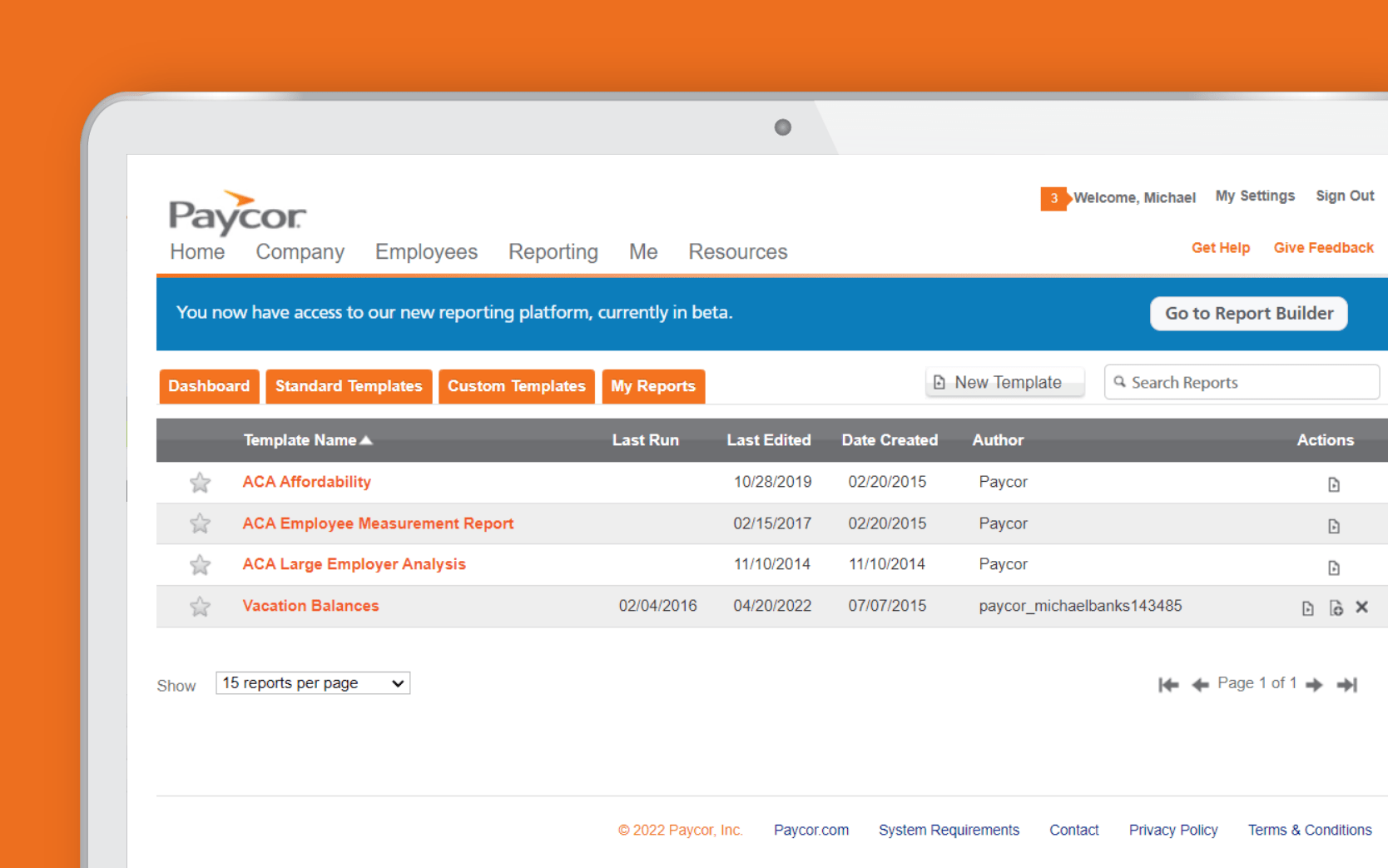Open the Paycor.com footer link
Screen dimensions: 1388x868
point(811,831)
